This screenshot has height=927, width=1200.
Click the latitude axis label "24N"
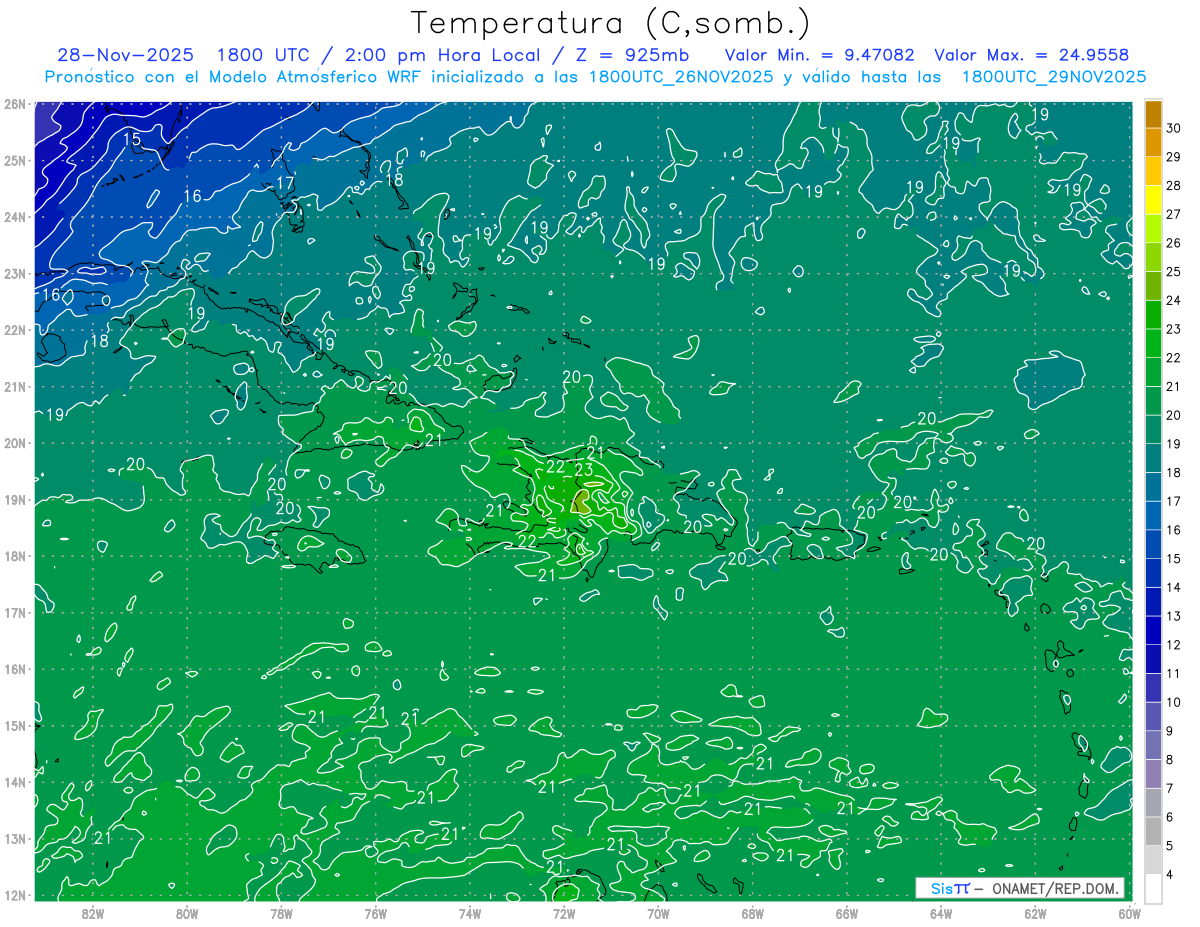coord(15,217)
